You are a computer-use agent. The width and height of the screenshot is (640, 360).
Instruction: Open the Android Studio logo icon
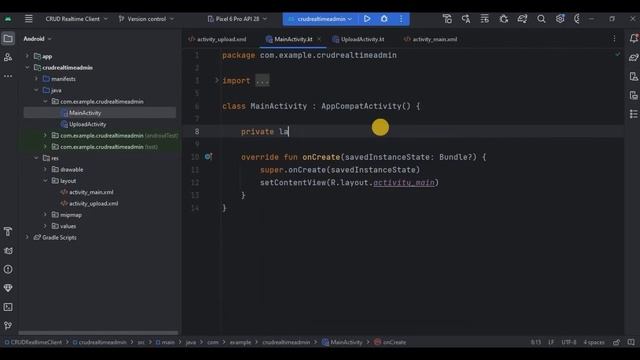pos(8,19)
